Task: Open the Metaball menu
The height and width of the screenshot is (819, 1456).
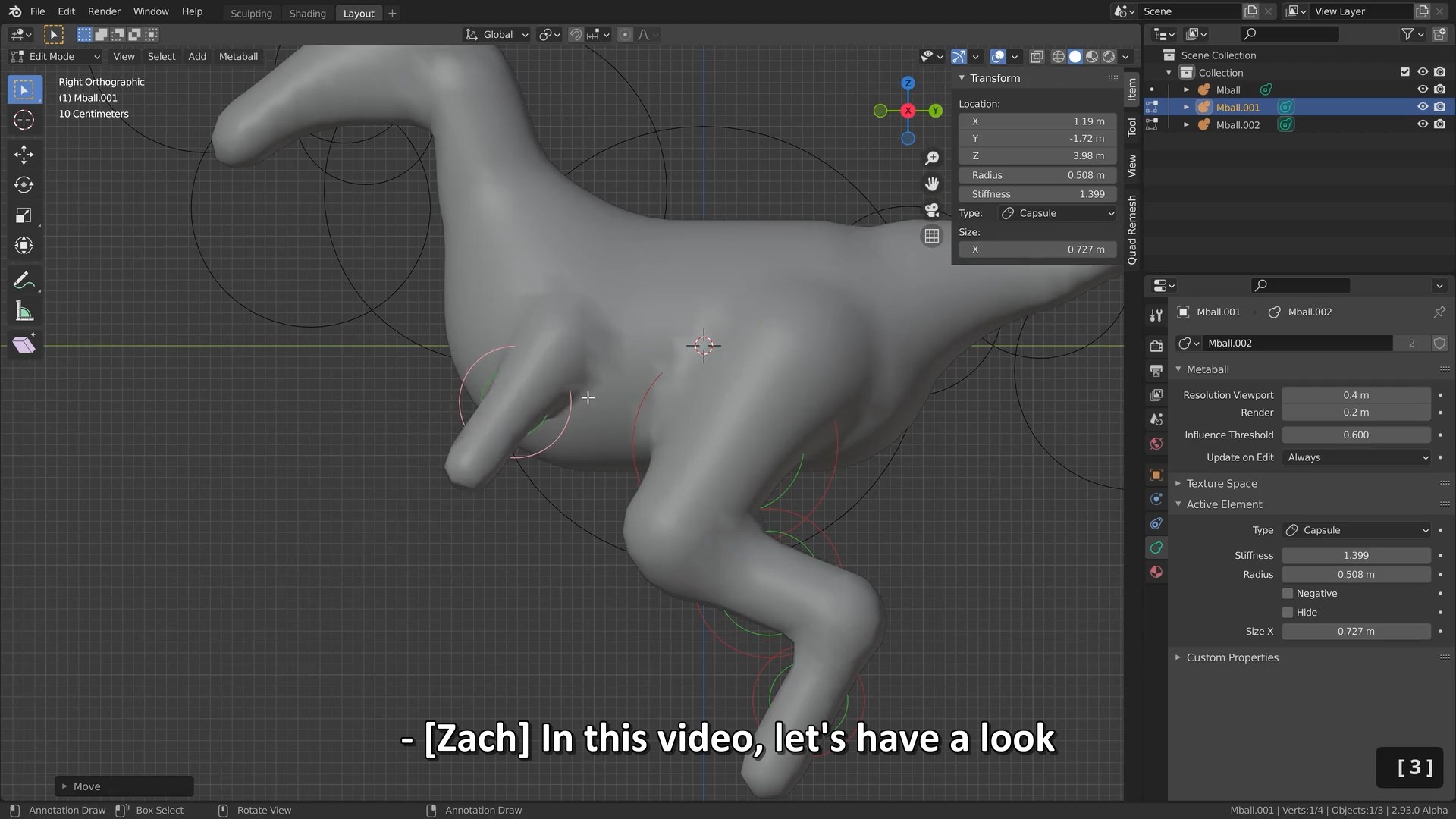Action: click(238, 56)
